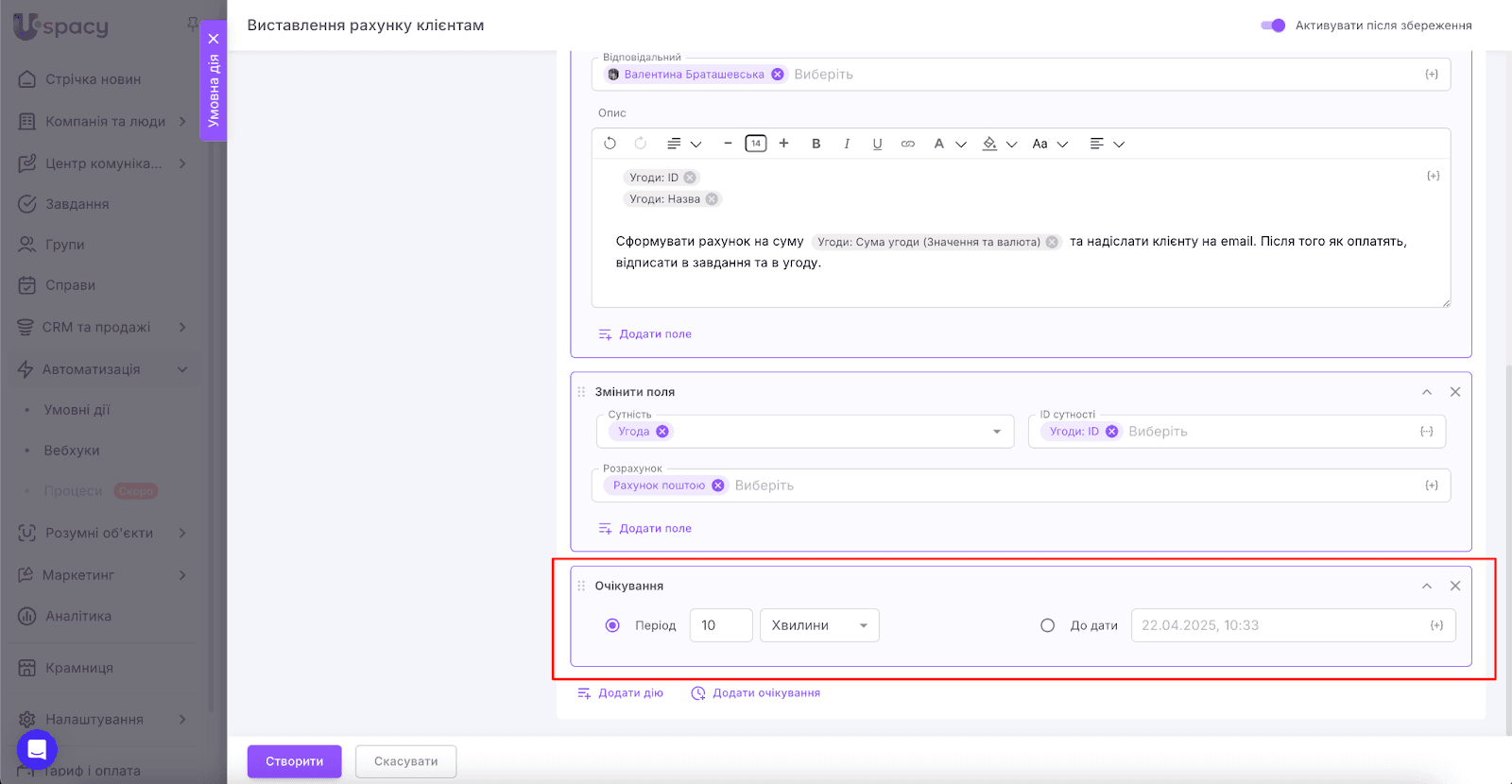The image size is (1512, 784).
Task: Click Додати очікування link
Action: pyautogui.click(x=765, y=693)
